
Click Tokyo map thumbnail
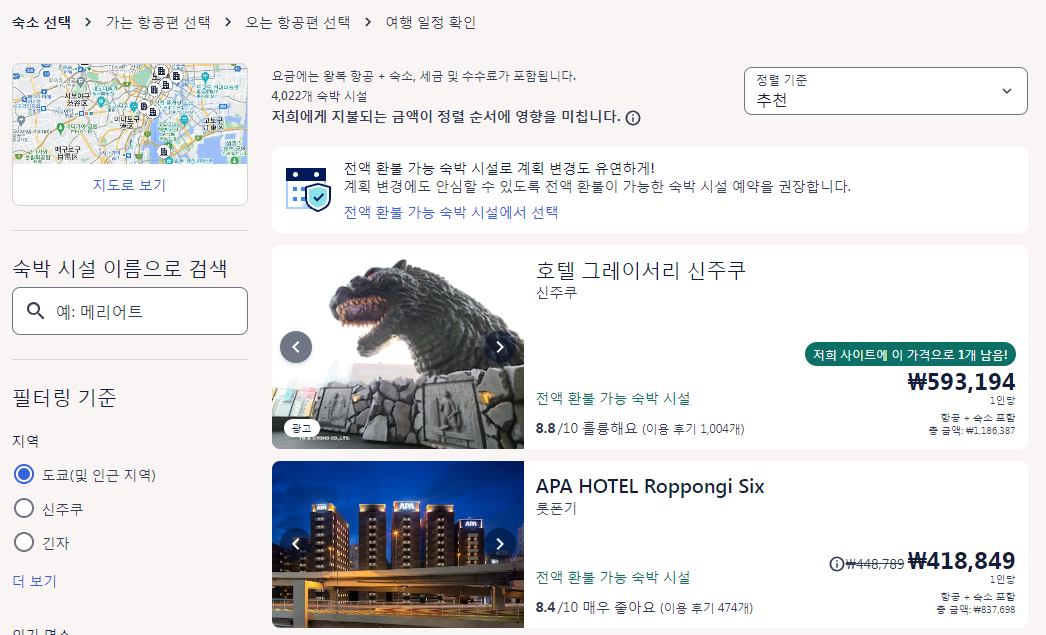point(130,114)
